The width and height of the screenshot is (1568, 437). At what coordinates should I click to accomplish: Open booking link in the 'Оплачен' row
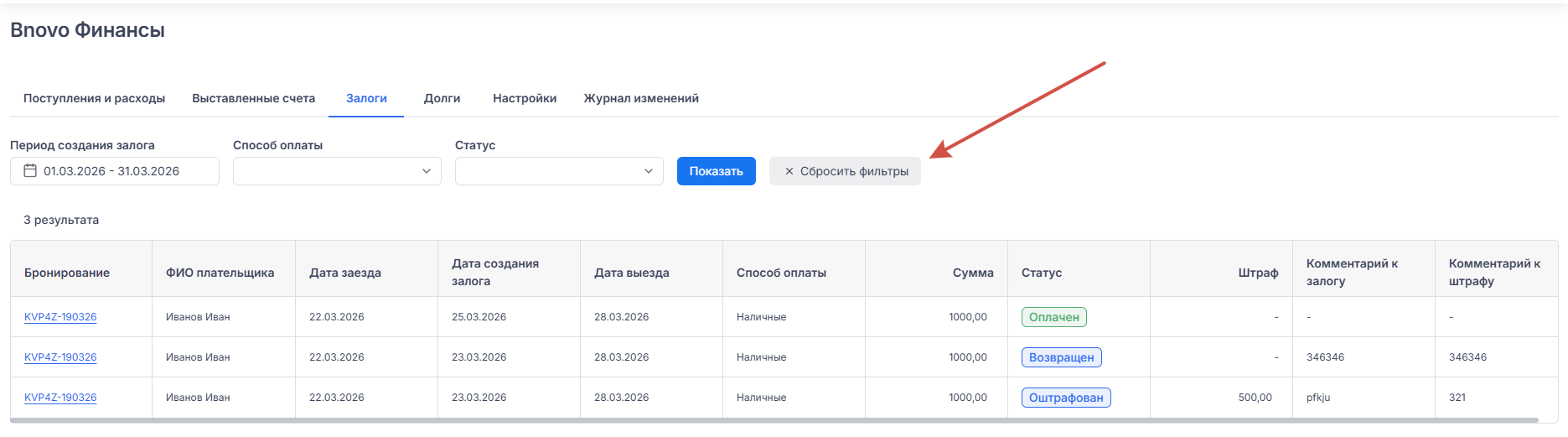click(60, 317)
